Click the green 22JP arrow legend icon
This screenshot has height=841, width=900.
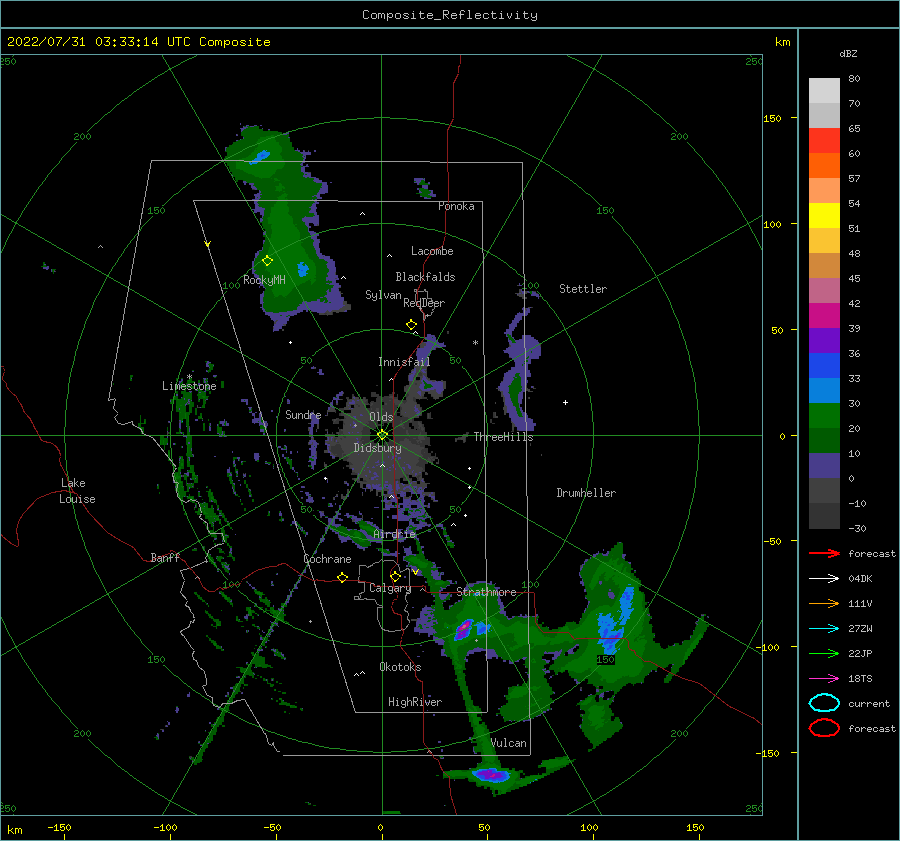(x=824, y=653)
